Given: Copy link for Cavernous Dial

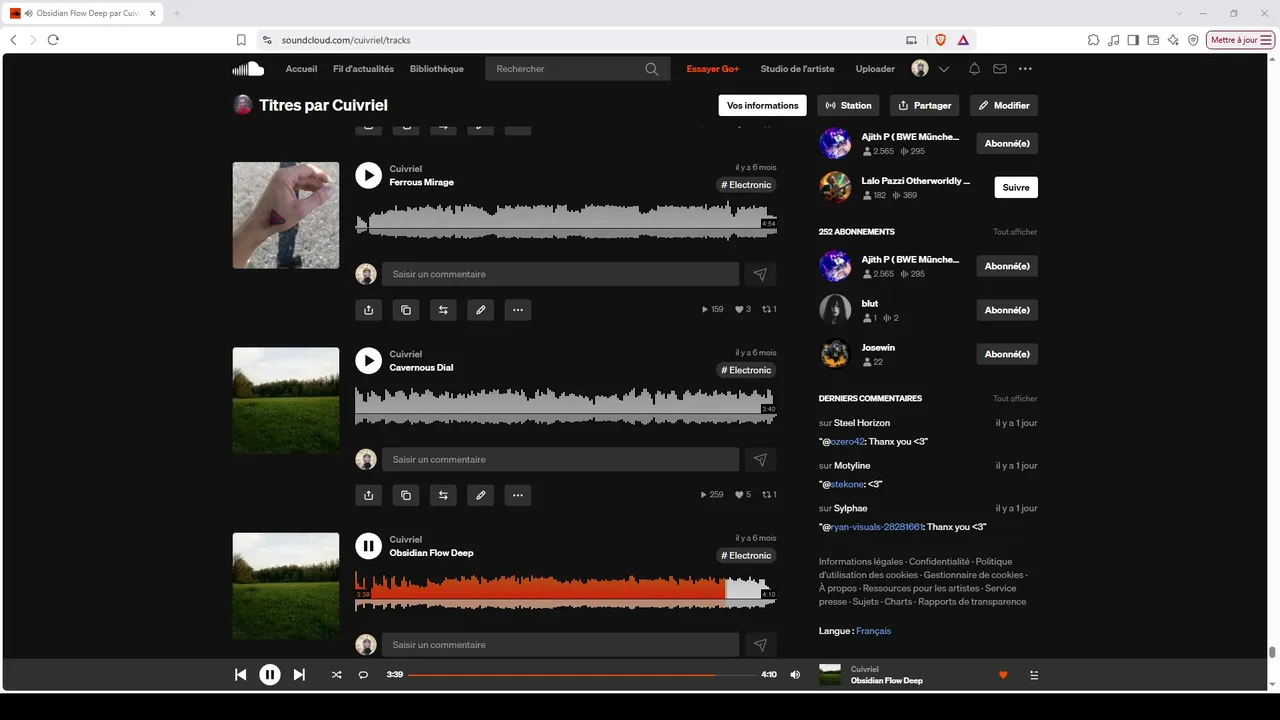Looking at the screenshot, I should click(406, 495).
